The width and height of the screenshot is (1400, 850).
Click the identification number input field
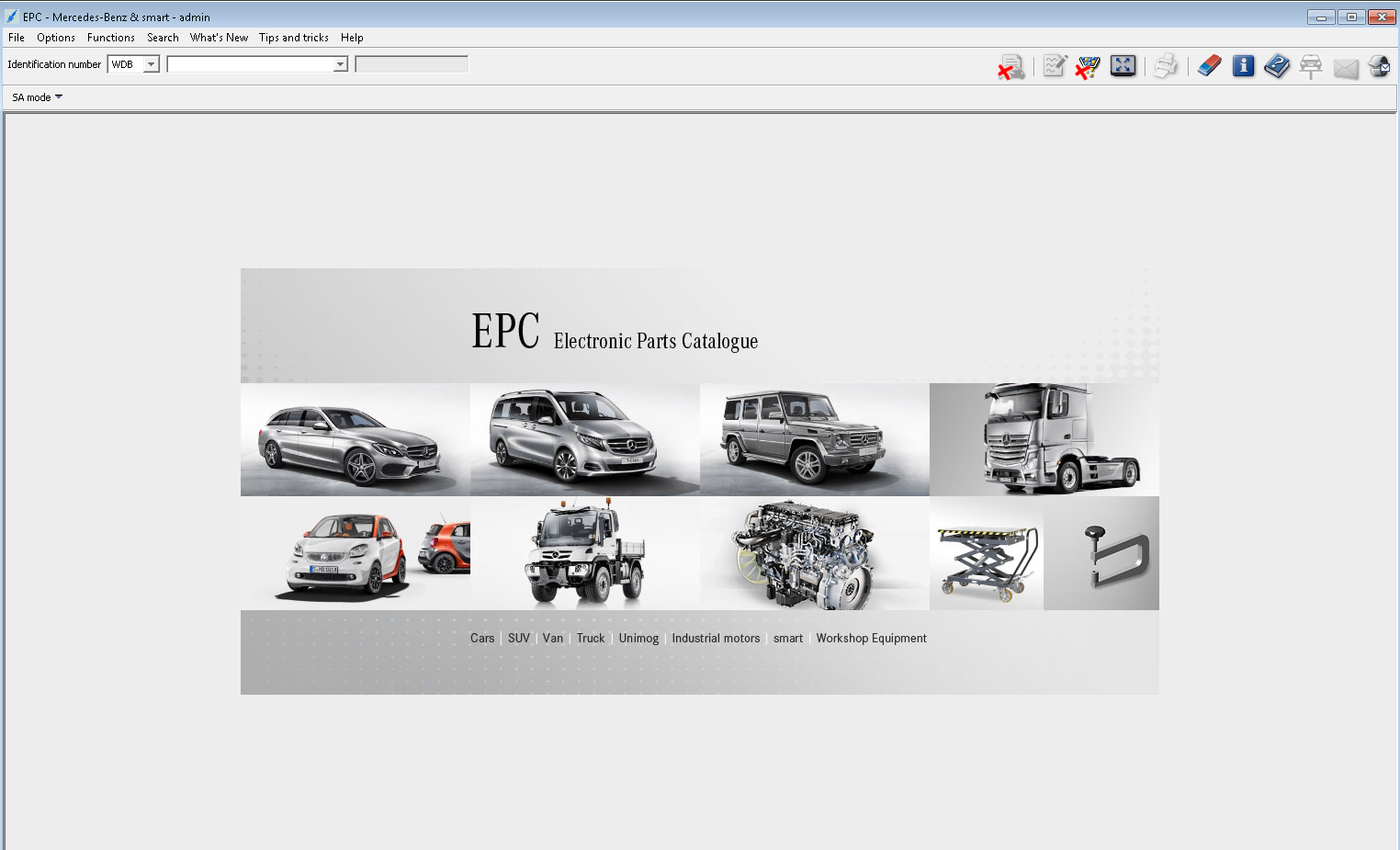click(x=250, y=63)
